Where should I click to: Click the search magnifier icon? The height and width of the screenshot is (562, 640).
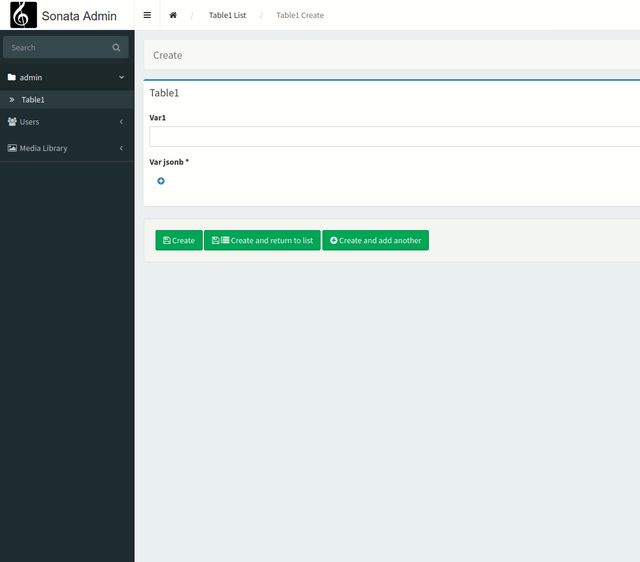pos(116,47)
